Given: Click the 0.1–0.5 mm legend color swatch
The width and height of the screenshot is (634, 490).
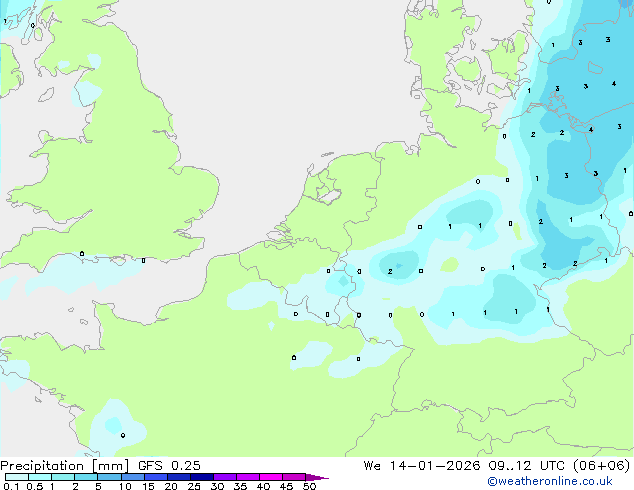Looking at the screenshot, I should (17, 477).
